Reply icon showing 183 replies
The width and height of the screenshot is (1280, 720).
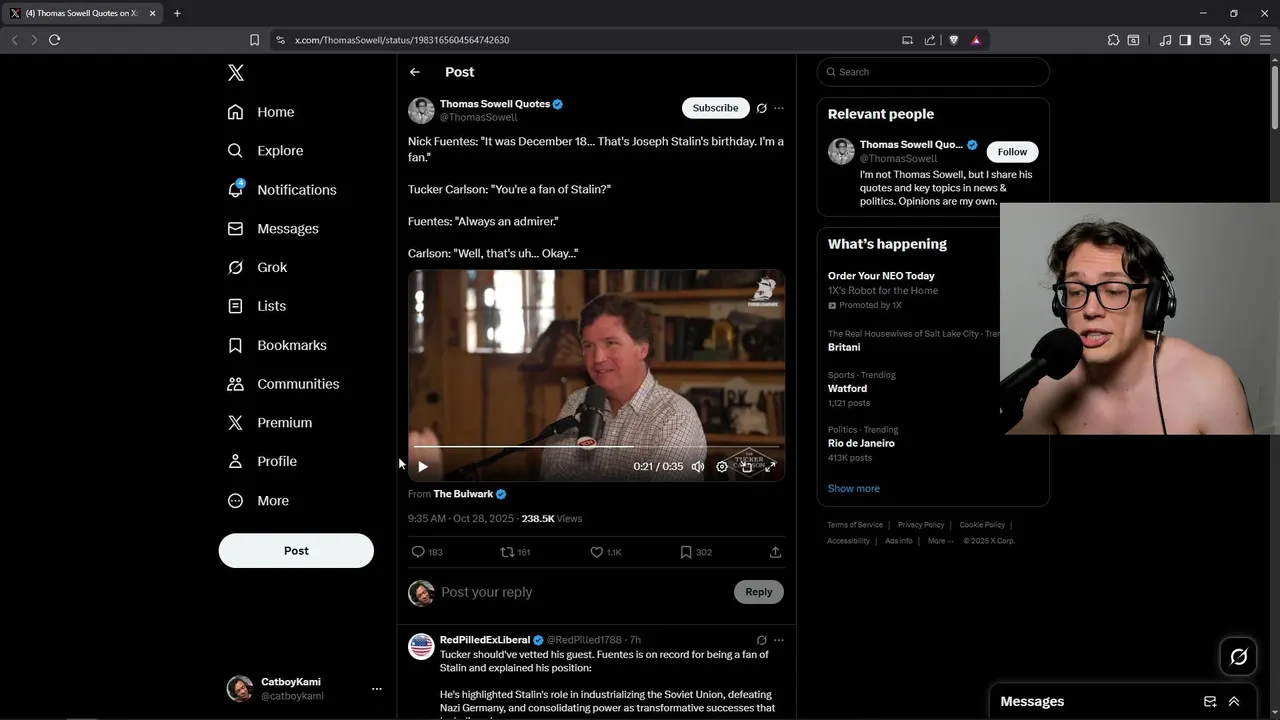click(427, 552)
